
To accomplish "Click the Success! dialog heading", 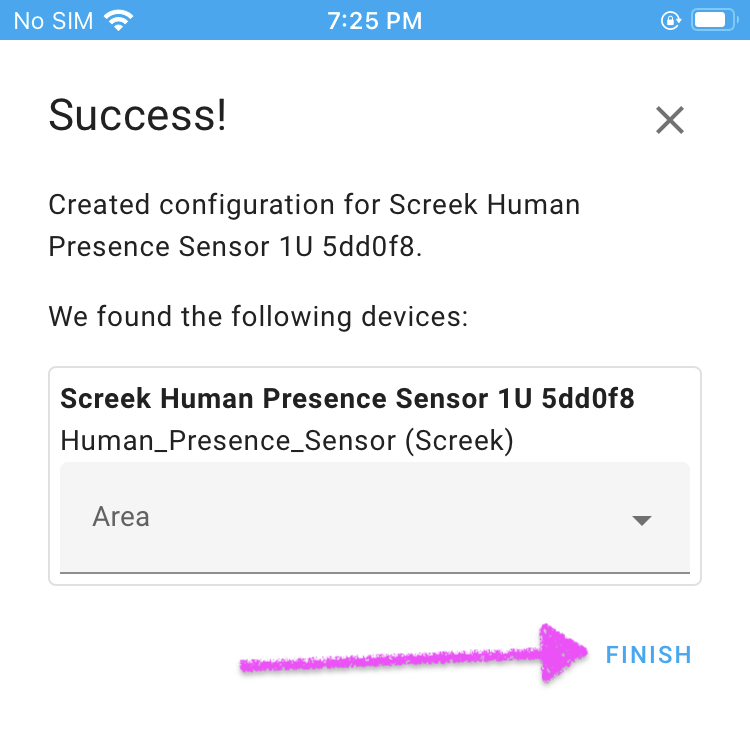I will 138,115.
